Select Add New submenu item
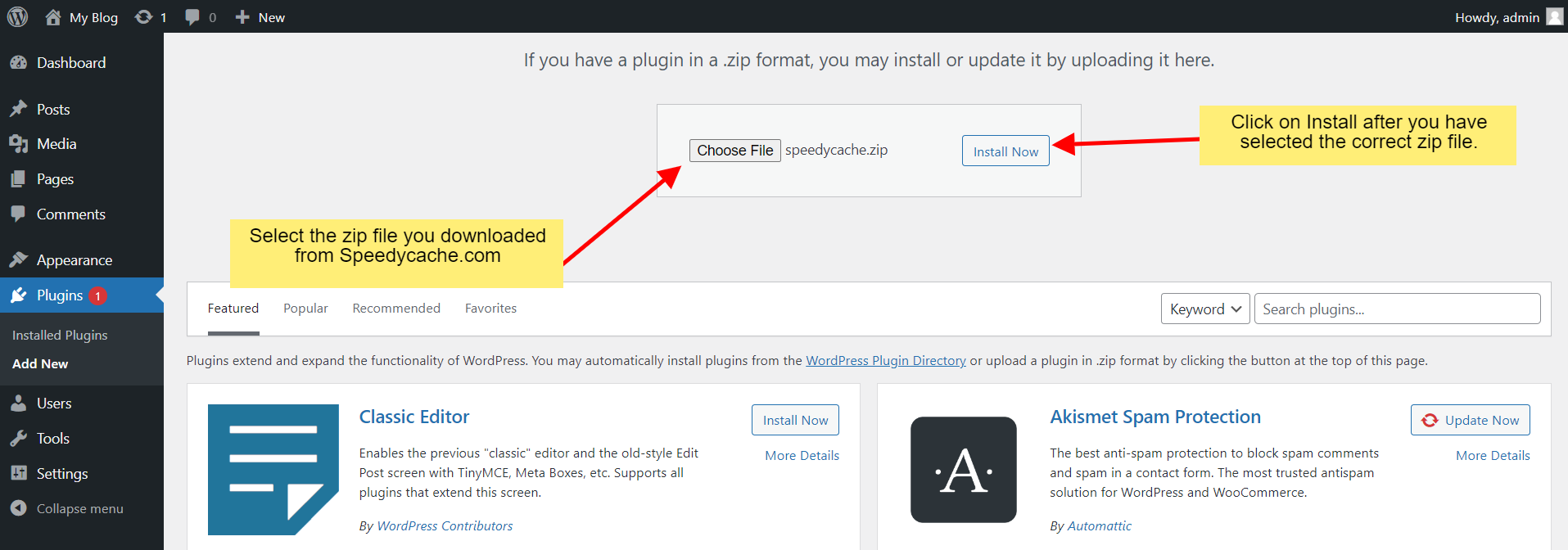This screenshot has width=1568, height=550. click(40, 363)
